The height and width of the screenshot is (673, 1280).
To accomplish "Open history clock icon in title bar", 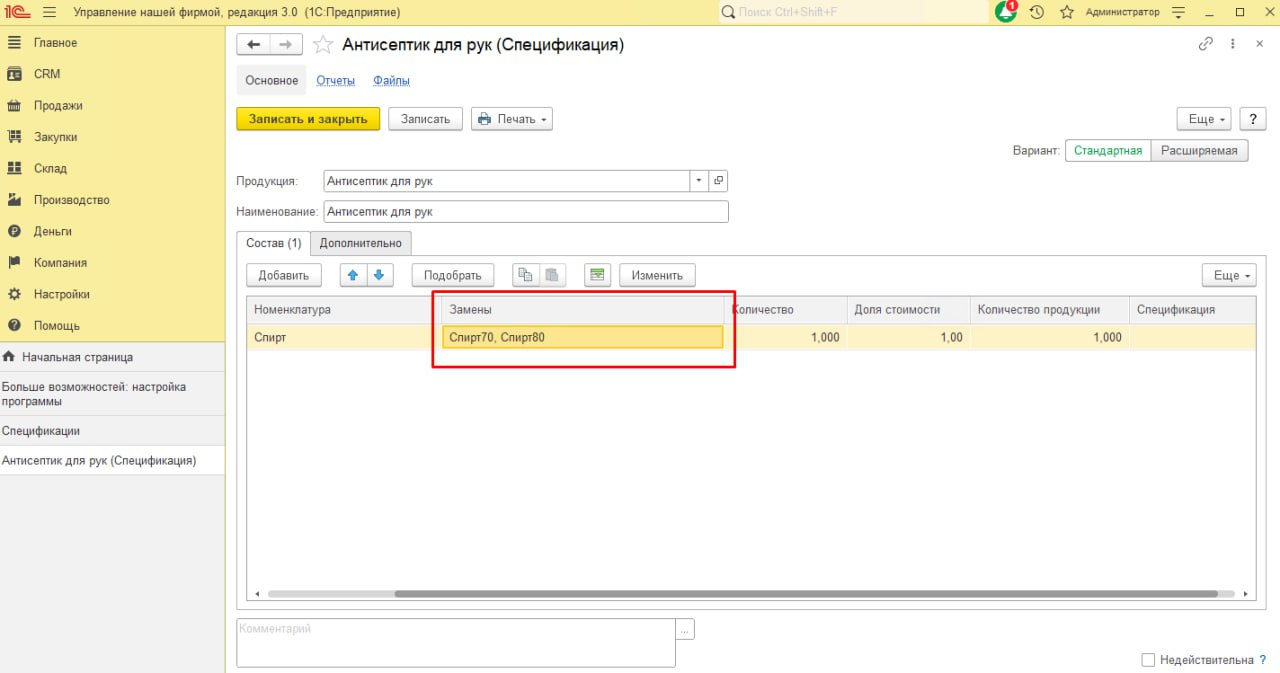I will click(1037, 12).
